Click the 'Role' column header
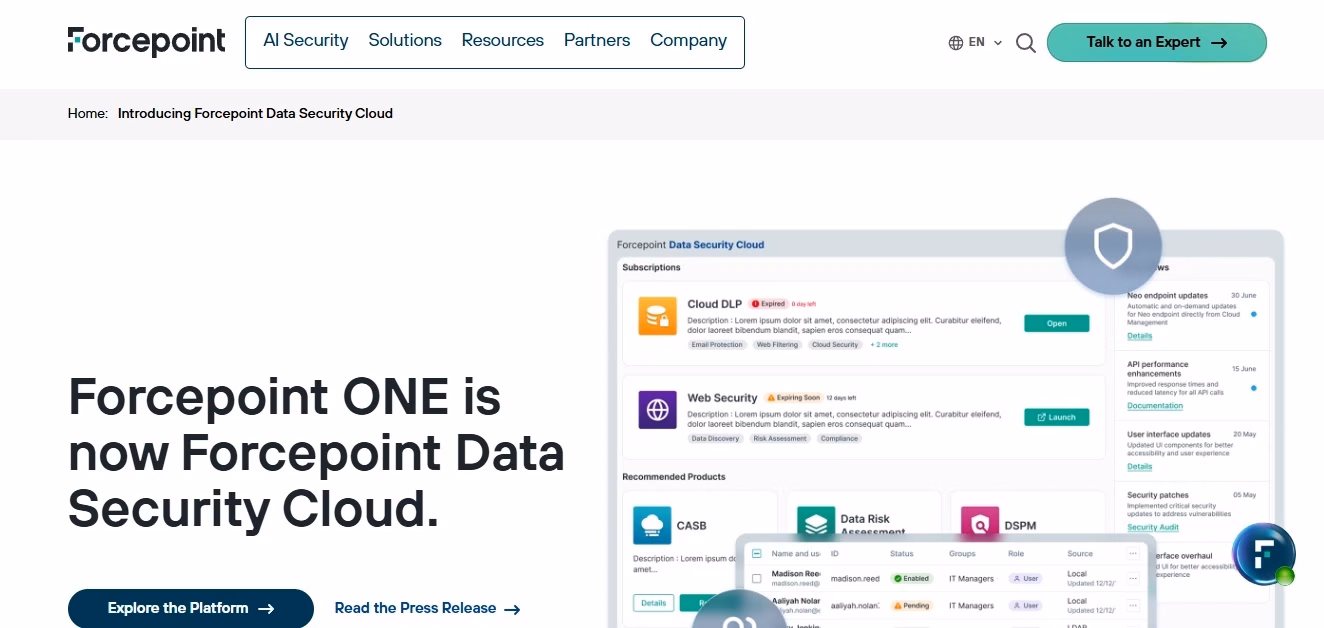This screenshot has width=1324, height=628. pyautogui.click(x=1016, y=553)
